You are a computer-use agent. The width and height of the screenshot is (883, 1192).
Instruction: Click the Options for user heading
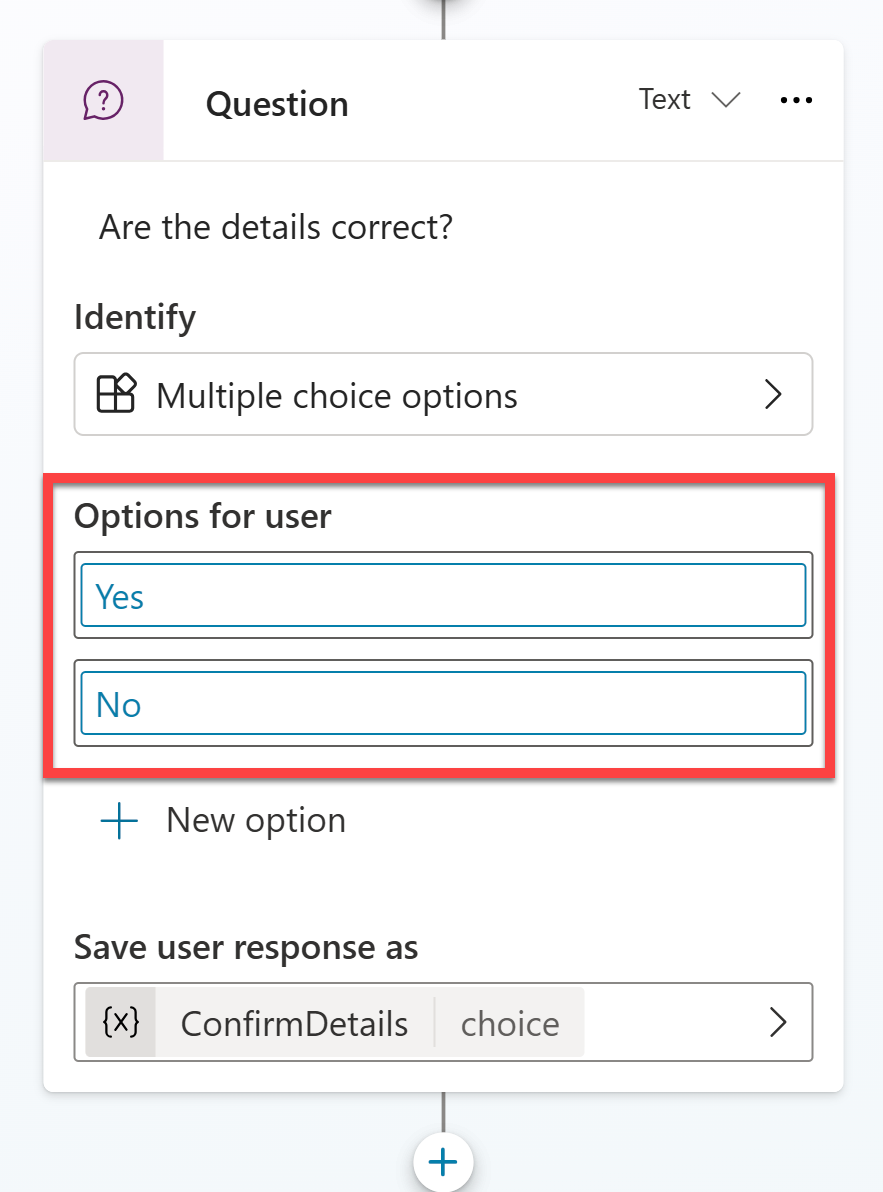tap(202, 516)
